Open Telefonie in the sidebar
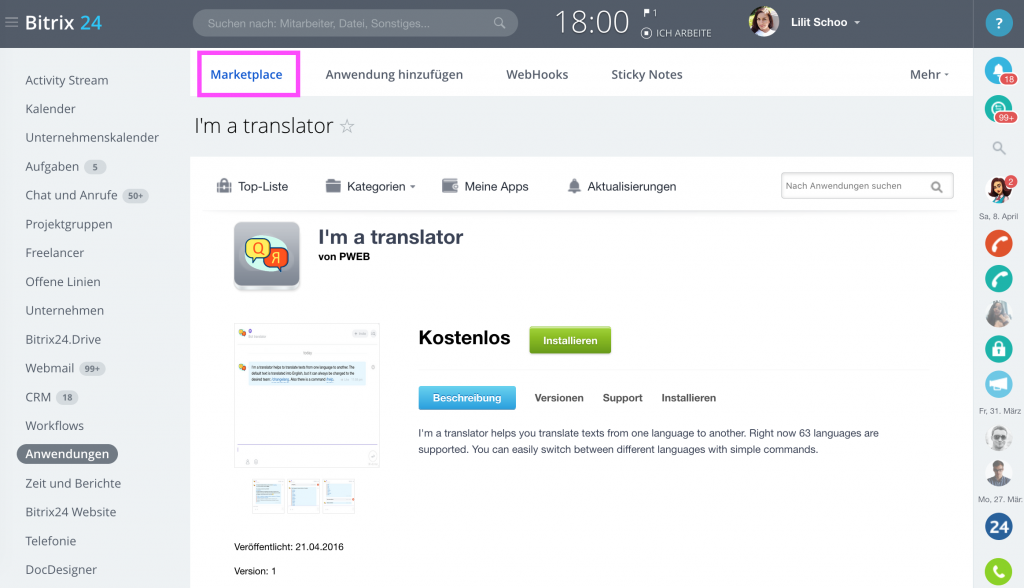The height and width of the screenshot is (588, 1024). coord(50,541)
